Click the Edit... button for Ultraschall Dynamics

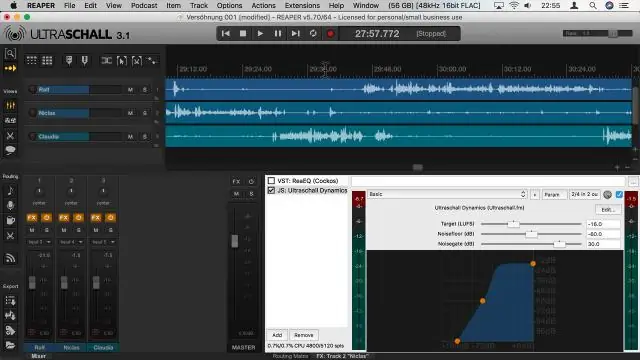click(608, 210)
